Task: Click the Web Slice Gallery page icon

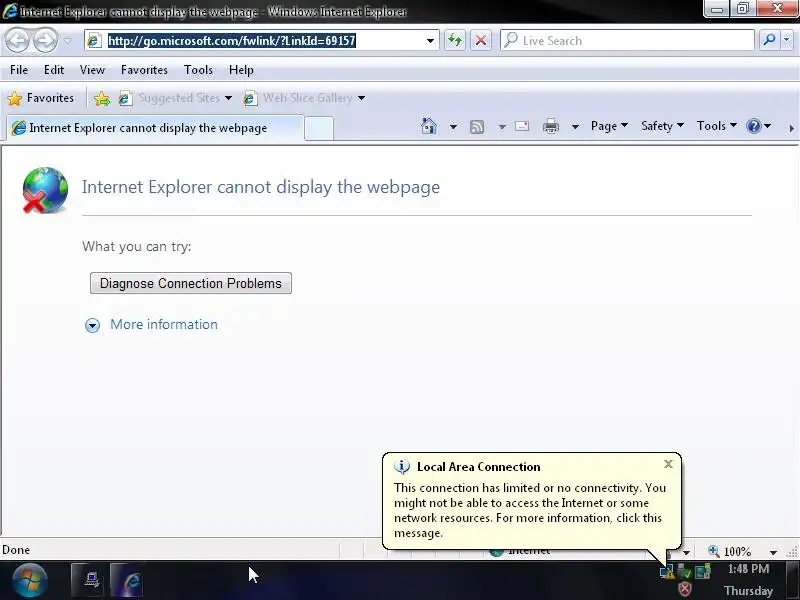Action: [x=250, y=98]
